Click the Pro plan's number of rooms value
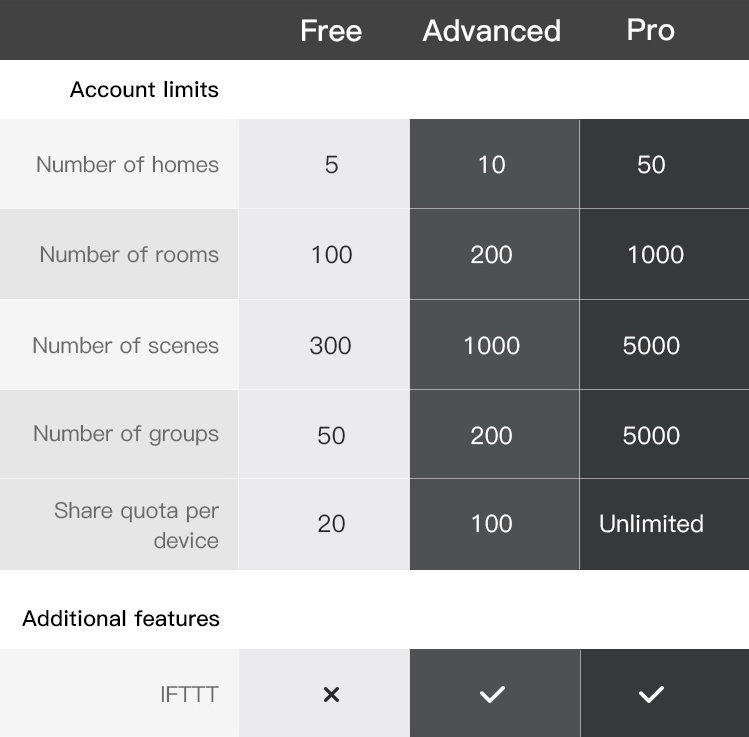 click(x=655, y=255)
